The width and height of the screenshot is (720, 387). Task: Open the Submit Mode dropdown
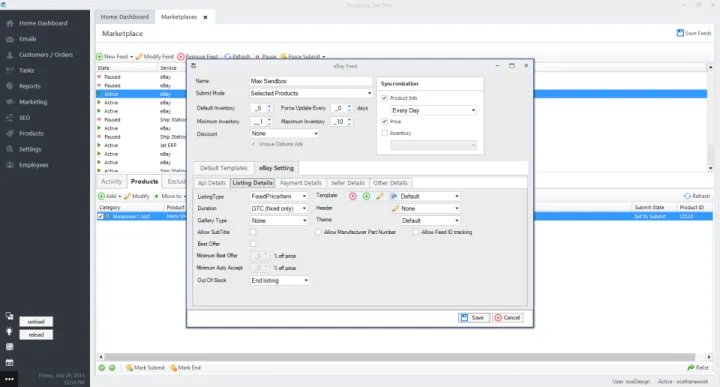pos(310,93)
